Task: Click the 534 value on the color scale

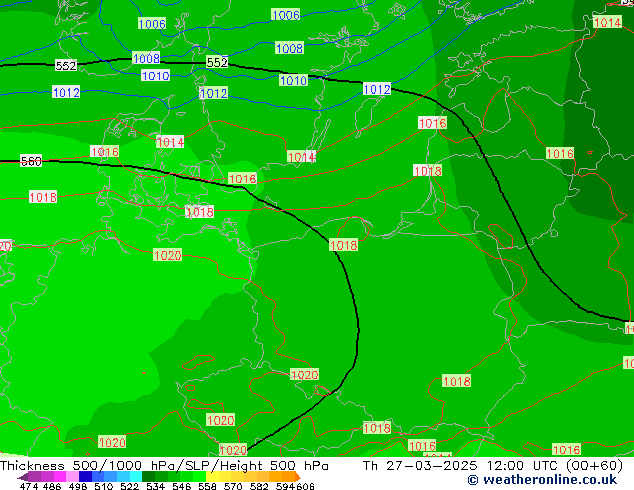Action: pos(155,486)
